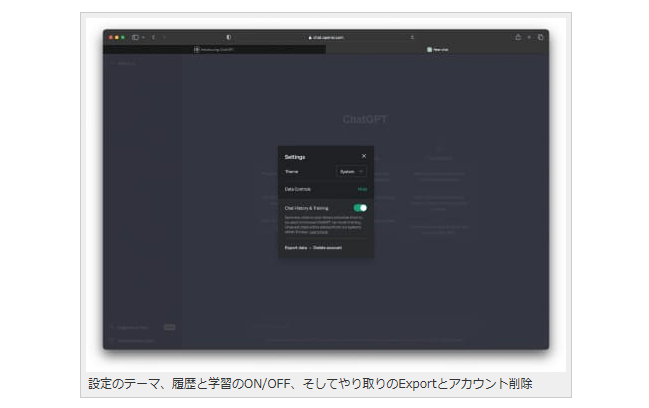This screenshot has height=408, width=649.
Task: Click the Safari sidebar toggle icon
Action: [x=136, y=37]
